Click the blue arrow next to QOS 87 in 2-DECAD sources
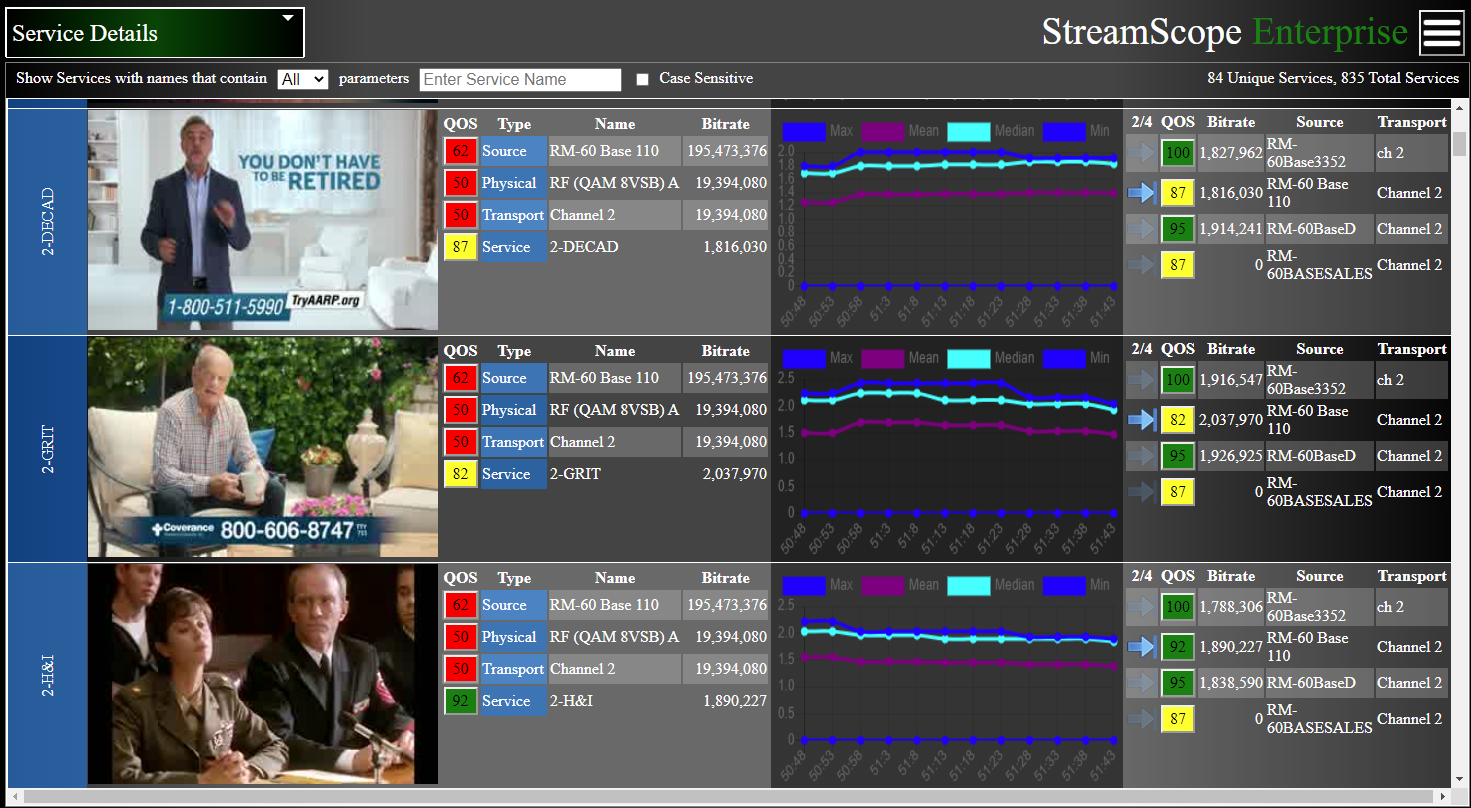The height and width of the screenshot is (808, 1471). coord(1140,193)
